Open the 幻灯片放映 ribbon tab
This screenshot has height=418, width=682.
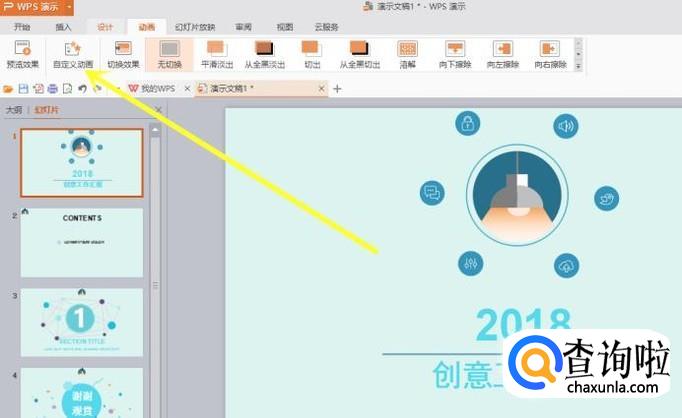195,27
